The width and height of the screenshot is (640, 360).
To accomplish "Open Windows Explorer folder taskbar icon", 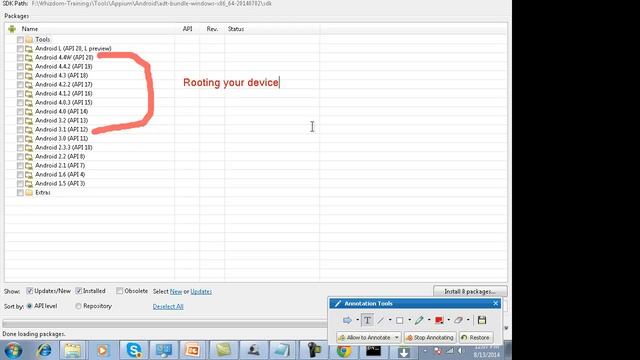I will pyautogui.click(x=73, y=351).
